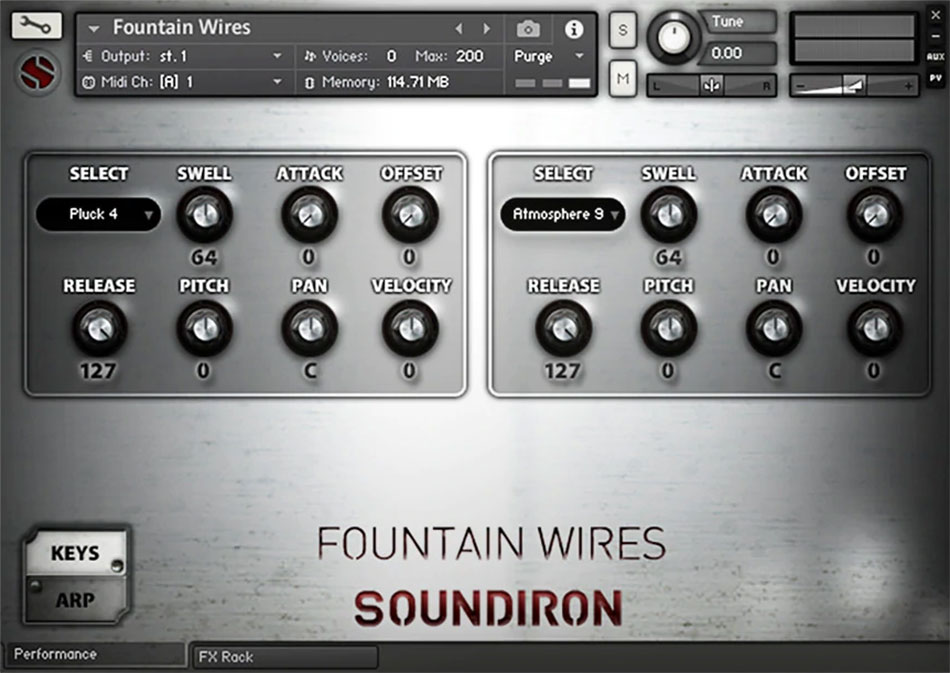Open instrument name dropdown arrow
This screenshot has width=950, height=673.
(93, 28)
